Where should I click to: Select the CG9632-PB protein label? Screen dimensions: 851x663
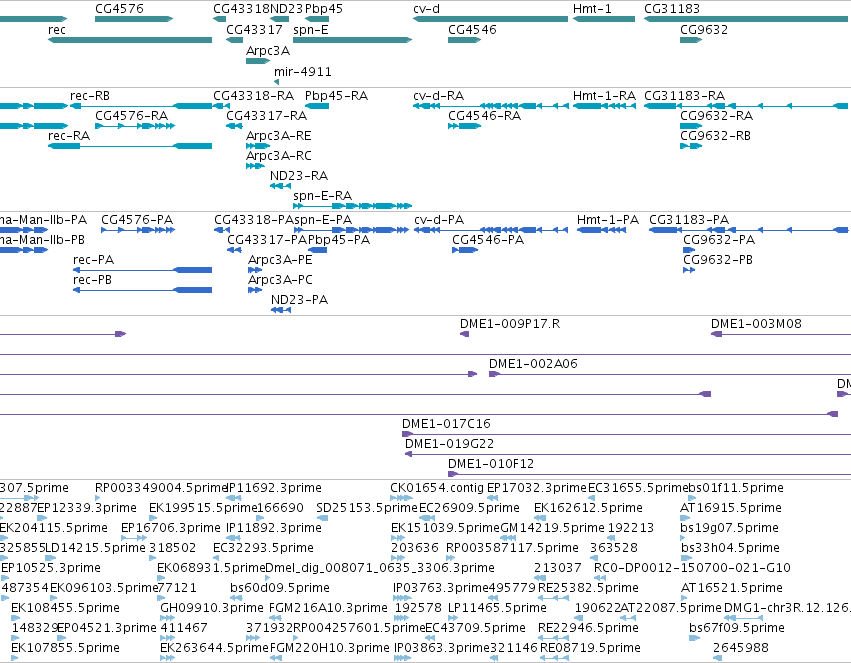pos(718,260)
